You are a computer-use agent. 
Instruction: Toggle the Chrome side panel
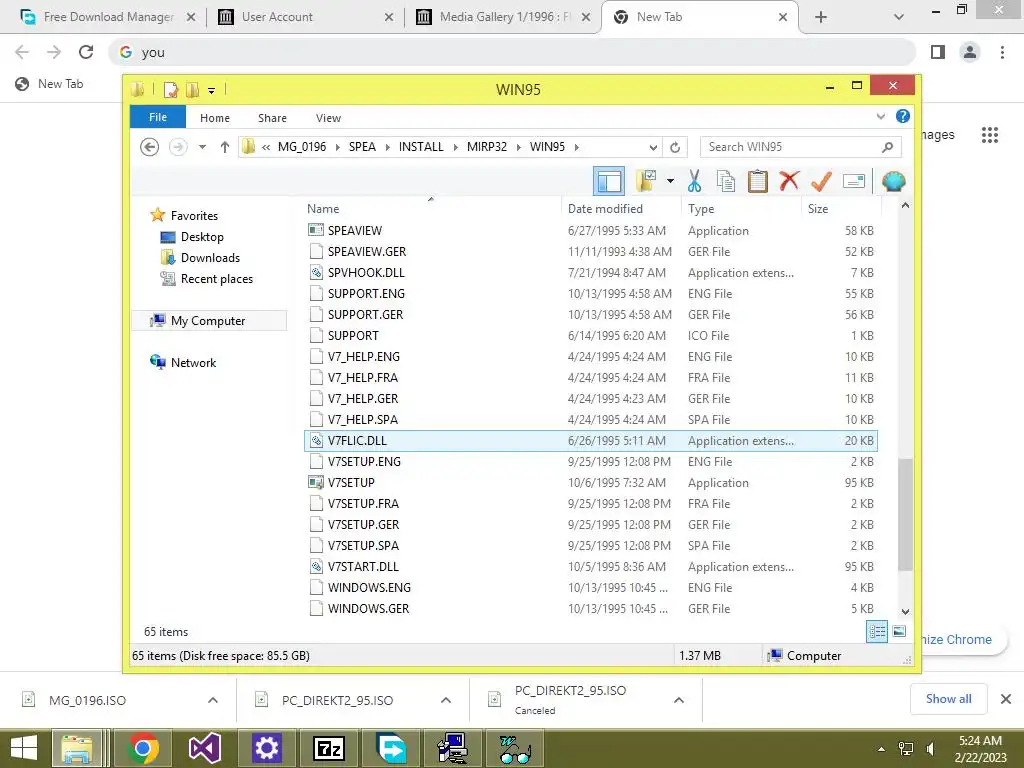point(938,52)
